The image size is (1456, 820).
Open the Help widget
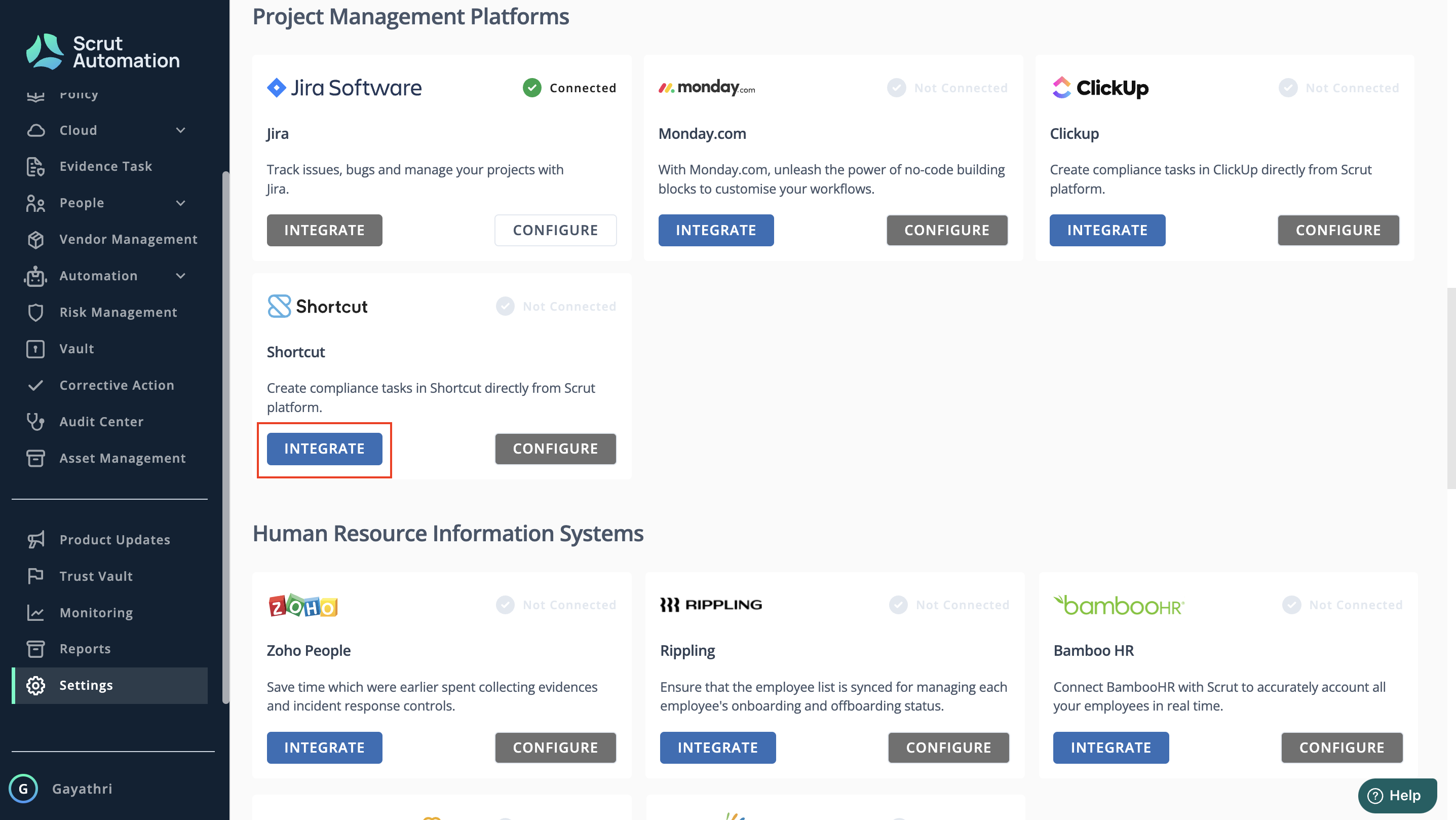pyautogui.click(x=1397, y=795)
